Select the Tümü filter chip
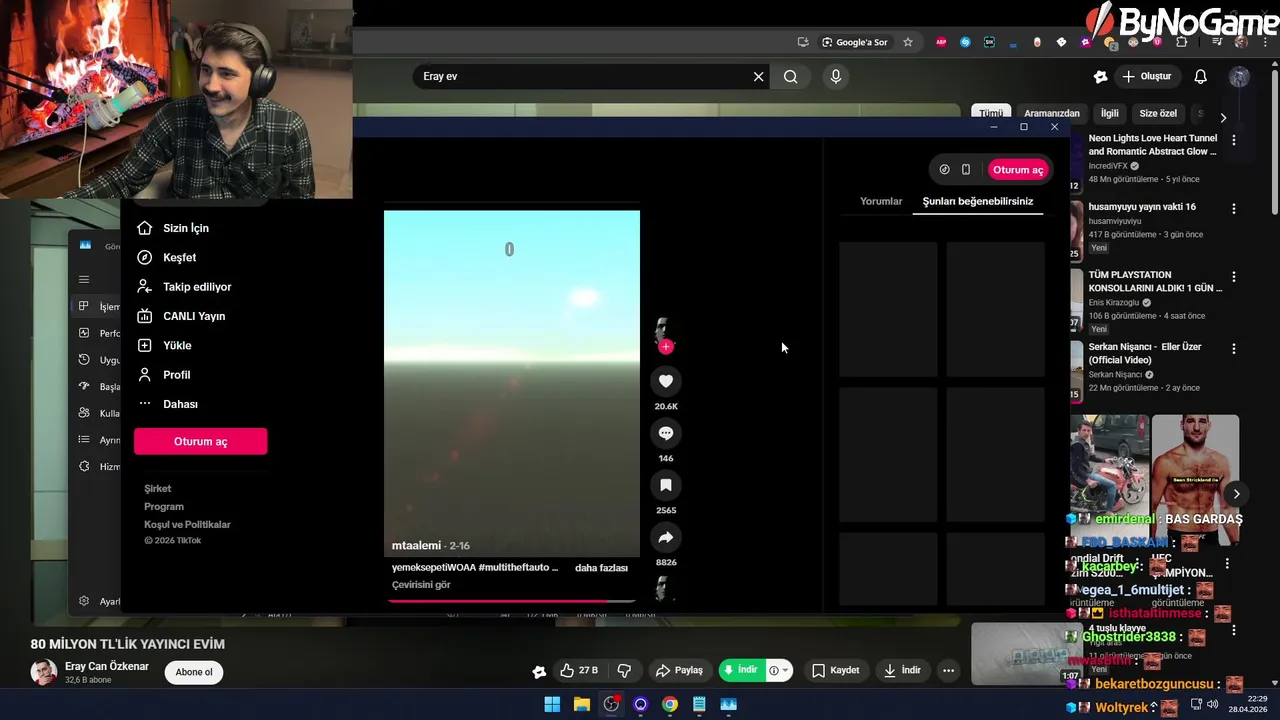 (990, 114)
